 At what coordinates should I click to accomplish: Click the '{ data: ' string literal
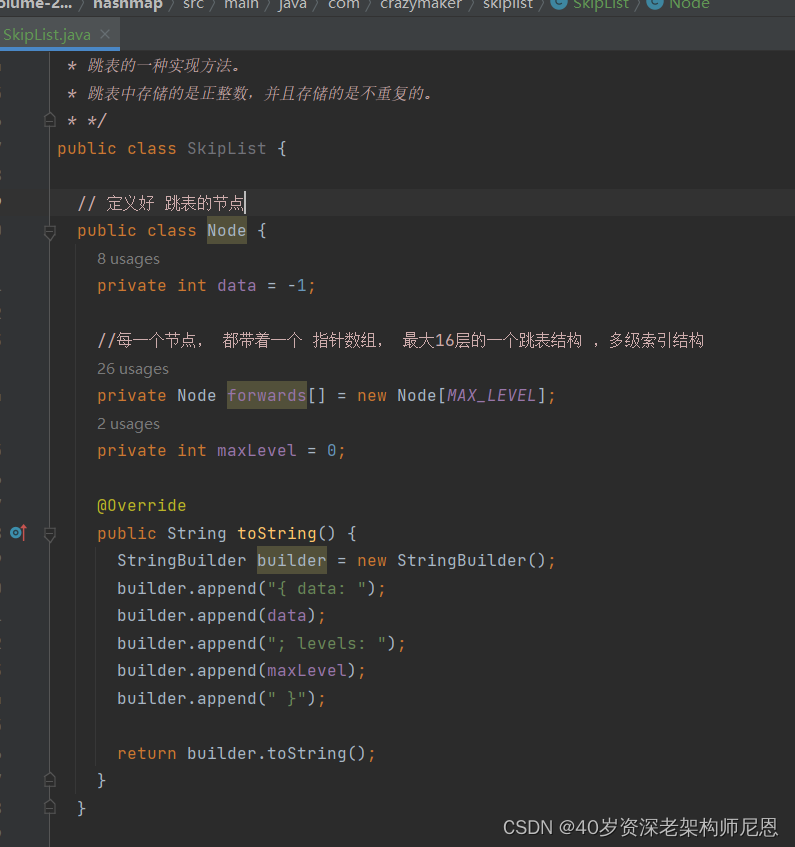[318, 588]
